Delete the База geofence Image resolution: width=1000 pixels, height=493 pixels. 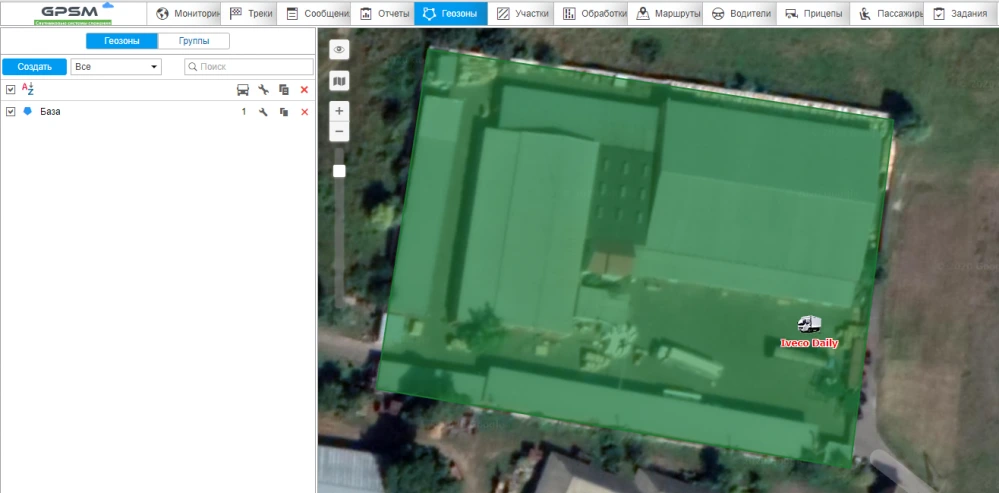(304, 112)
